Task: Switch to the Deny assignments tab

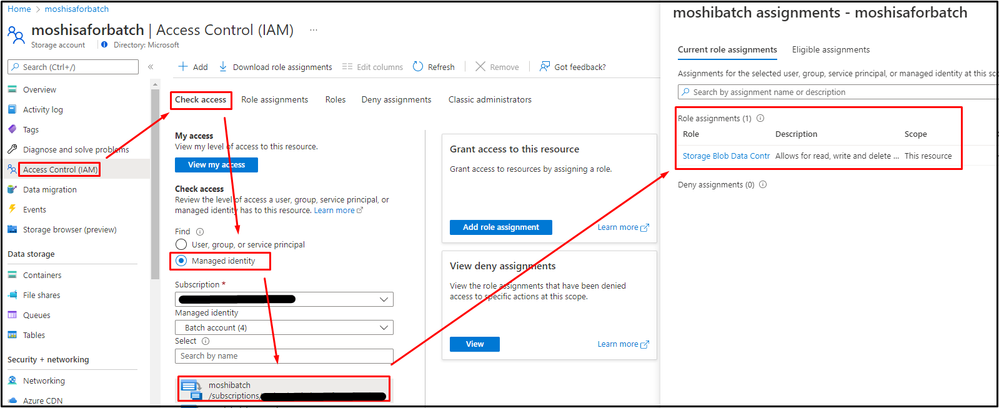Action: (x=396, y=100)
